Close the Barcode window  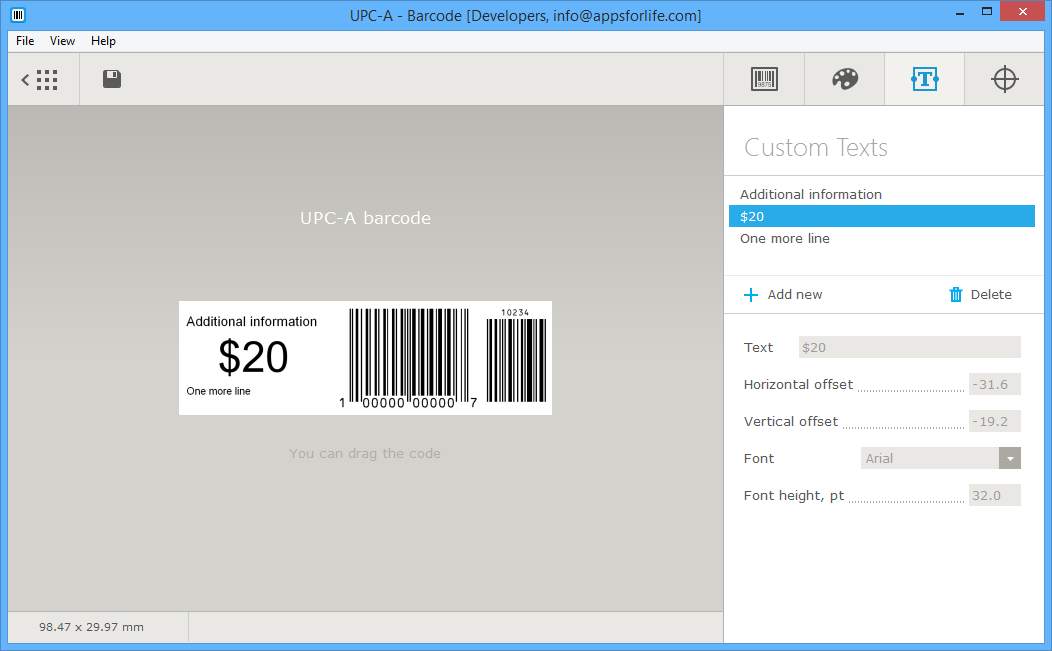click(x=1022, y=11)
